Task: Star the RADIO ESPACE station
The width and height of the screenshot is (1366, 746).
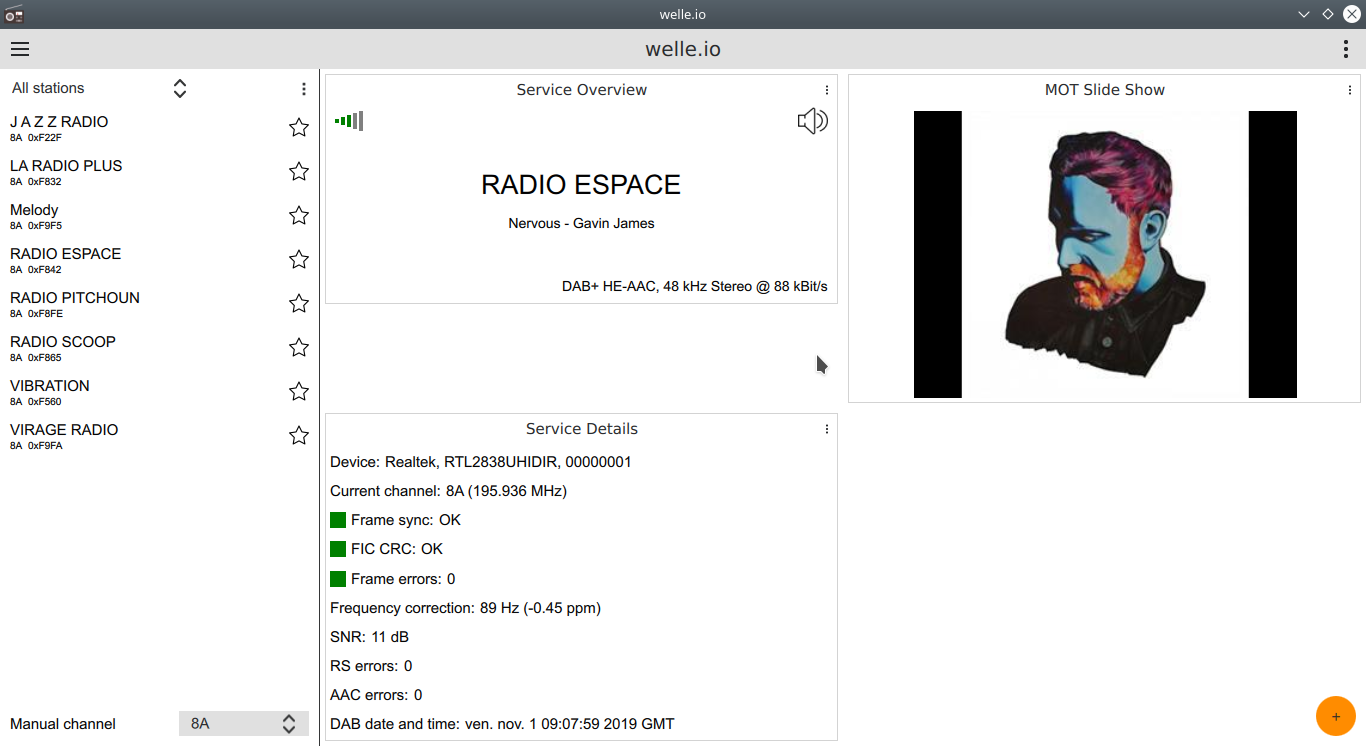Action: [x=298, y=259]
